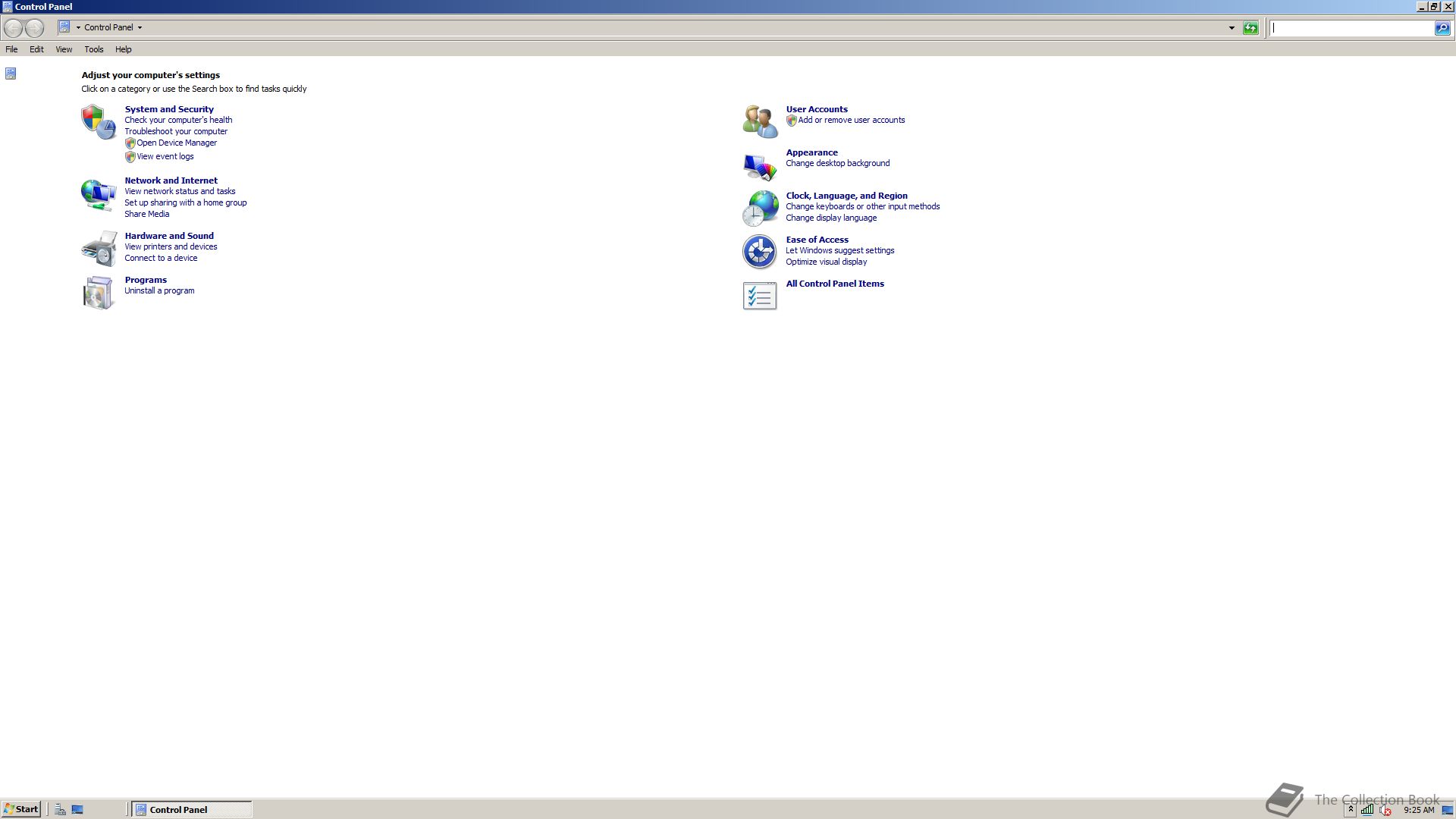Click the search magnifier button
Image resolution: width=1456 pixels, height=819 pixels.
pos(1442,28)
